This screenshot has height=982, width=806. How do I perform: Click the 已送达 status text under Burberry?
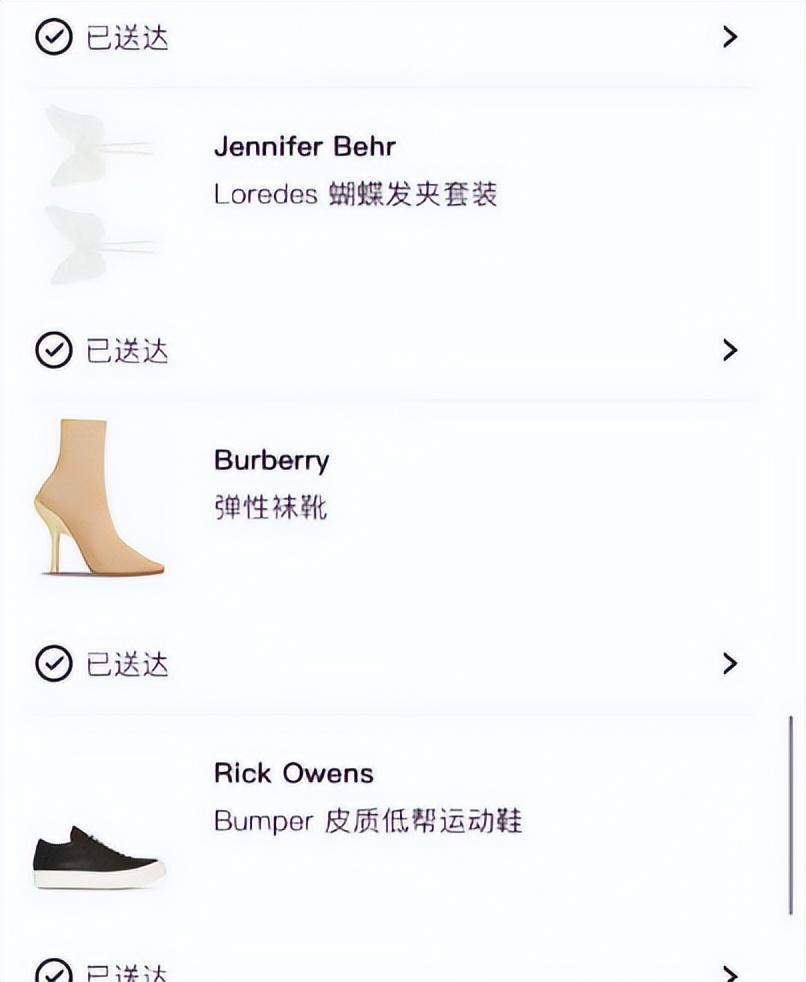(127, 663)
